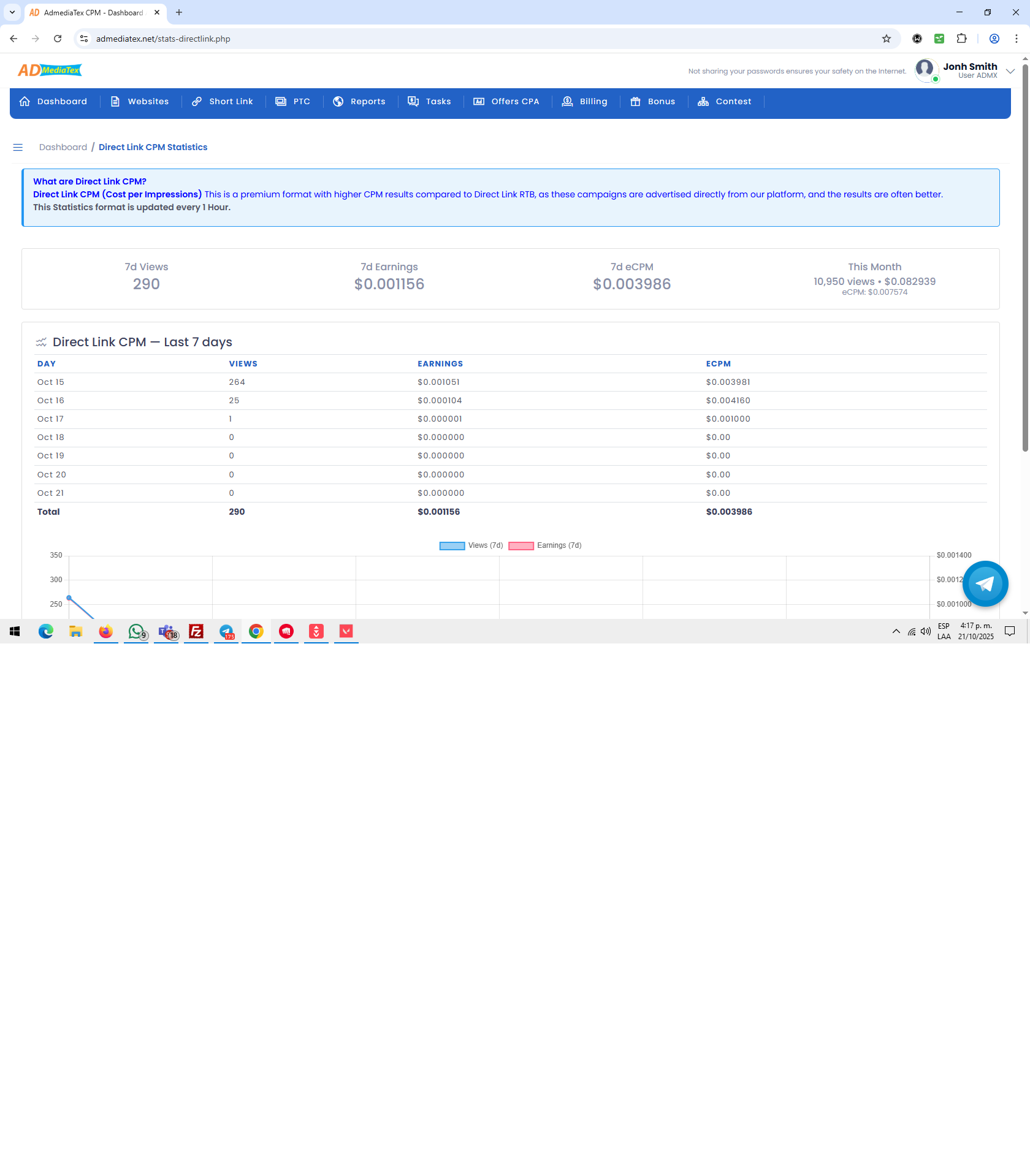Click the Oct 21 row day cell

tap(51, 493)
